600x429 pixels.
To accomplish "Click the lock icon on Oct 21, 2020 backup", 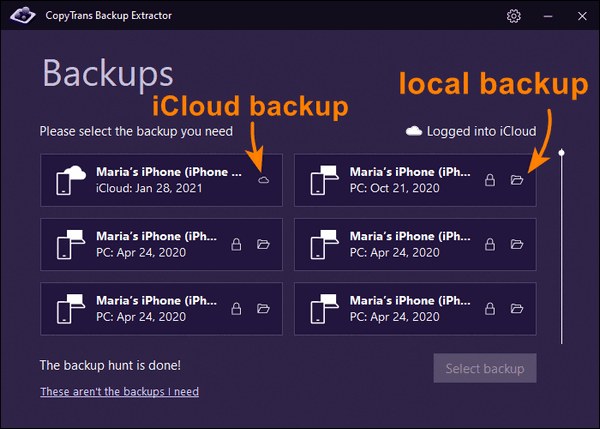I will click(490, 180).
